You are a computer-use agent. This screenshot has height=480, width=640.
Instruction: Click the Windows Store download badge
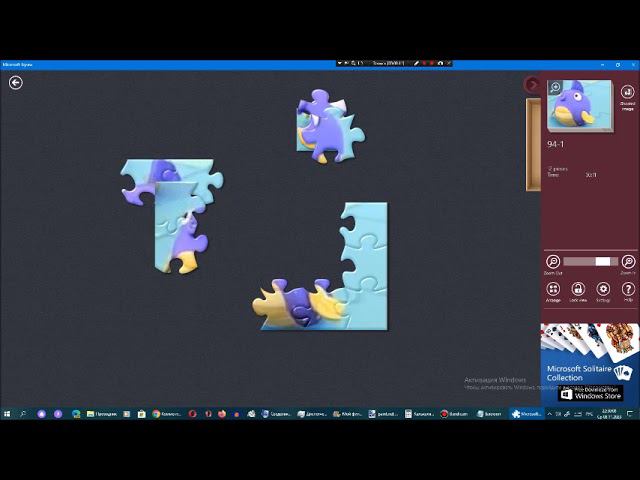tap(591, 393)
